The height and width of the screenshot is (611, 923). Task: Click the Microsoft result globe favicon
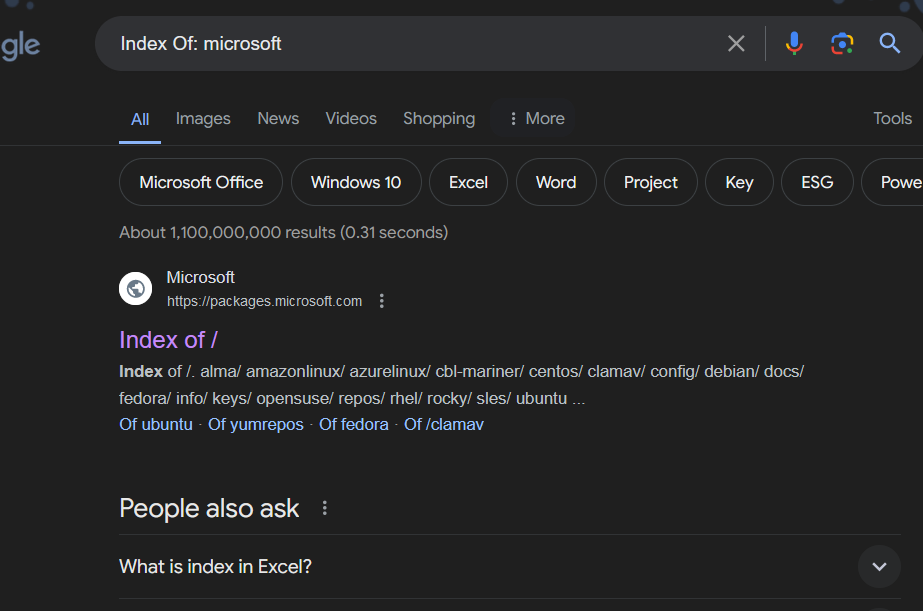[x=135, y=289]
